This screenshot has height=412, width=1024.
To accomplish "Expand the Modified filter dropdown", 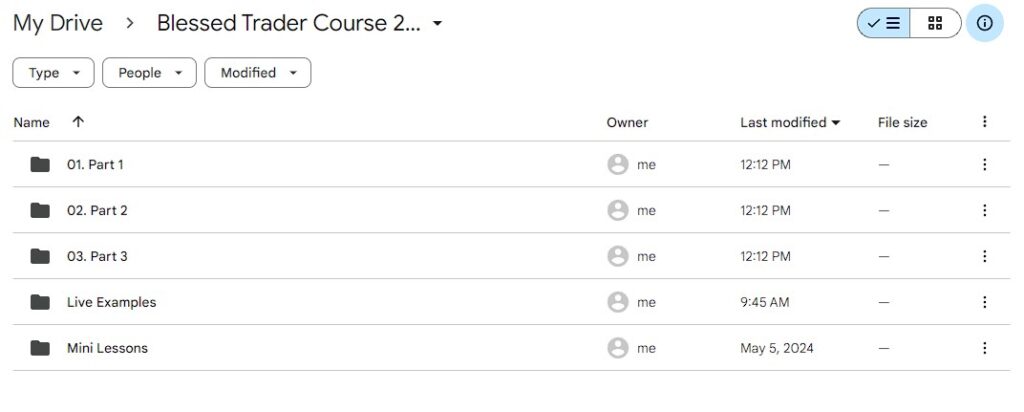I will [257, 73].
